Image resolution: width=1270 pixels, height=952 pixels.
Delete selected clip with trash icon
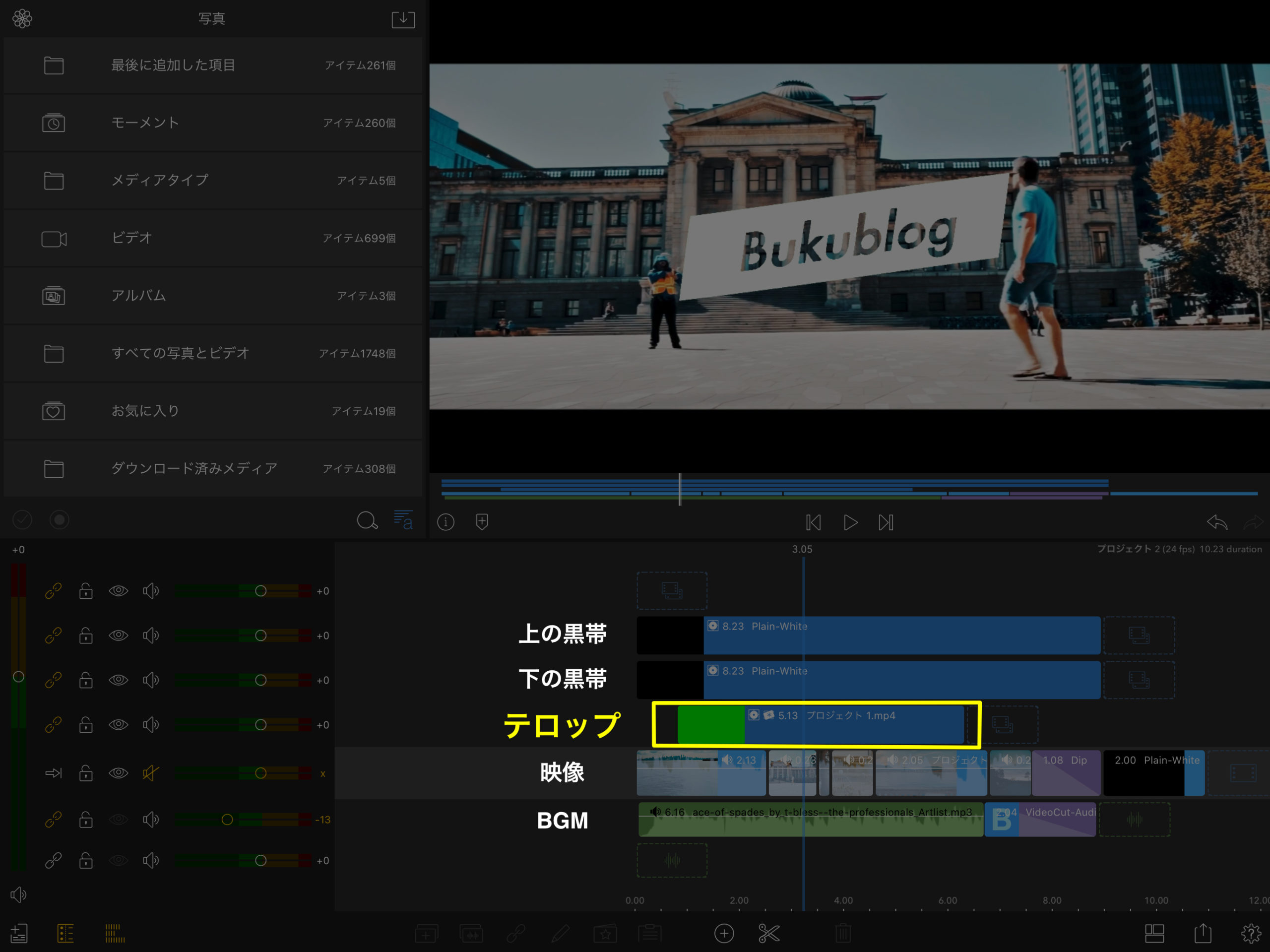point(842,934)
